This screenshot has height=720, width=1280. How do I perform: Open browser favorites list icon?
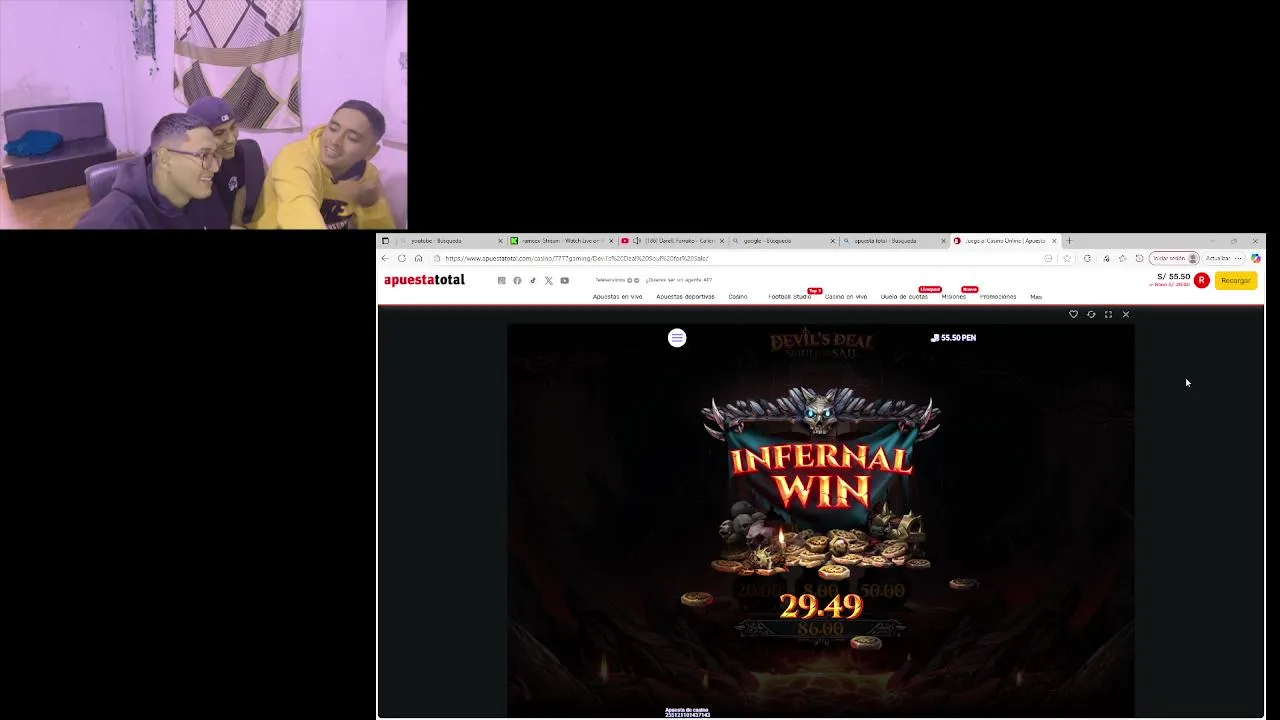click(x=1122, y=258)
